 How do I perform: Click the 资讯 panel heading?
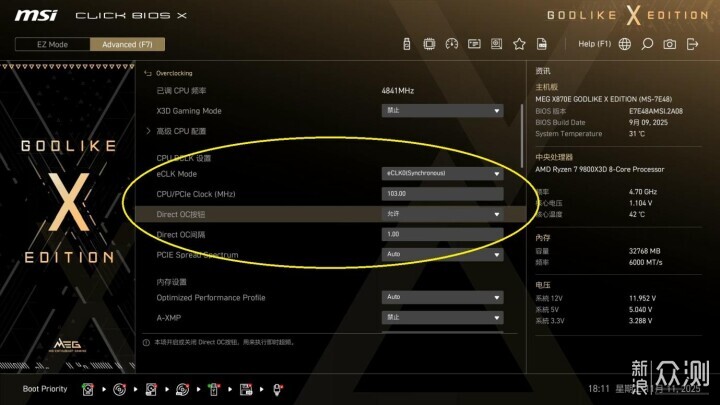tap(542, 71)
